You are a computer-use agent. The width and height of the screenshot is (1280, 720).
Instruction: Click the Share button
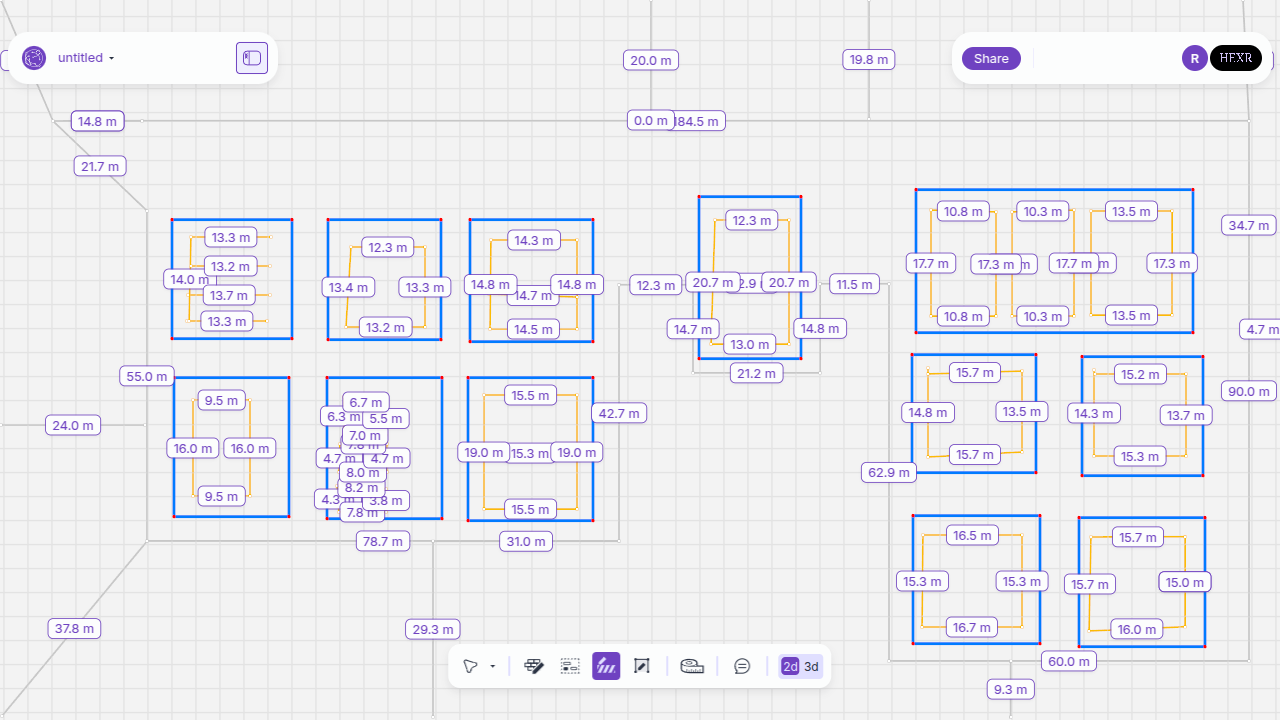pyautogui.click(x=991, y=58)
